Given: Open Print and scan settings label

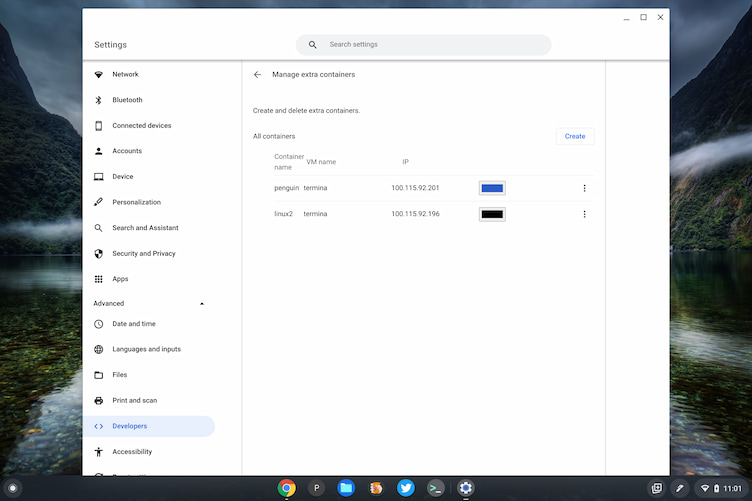Looking at the screenshot, I should [134, 400].
